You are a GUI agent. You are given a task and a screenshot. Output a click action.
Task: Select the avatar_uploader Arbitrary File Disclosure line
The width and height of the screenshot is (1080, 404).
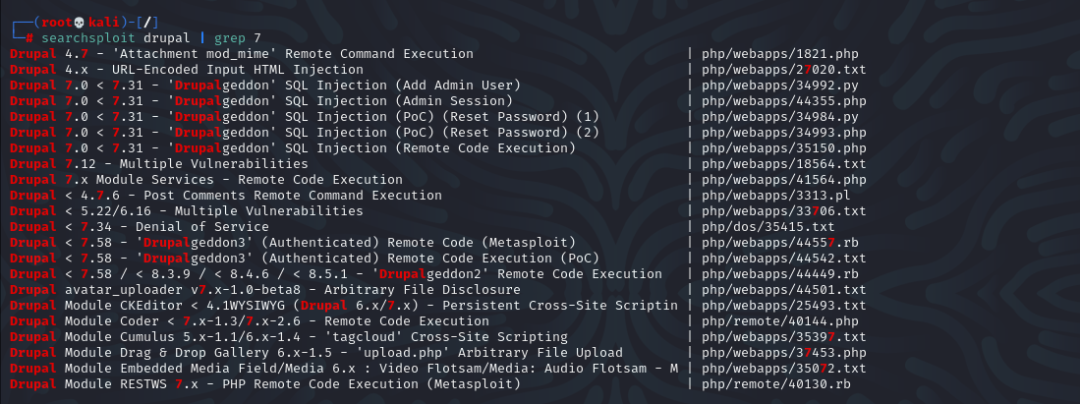click(x=264, y=290)
